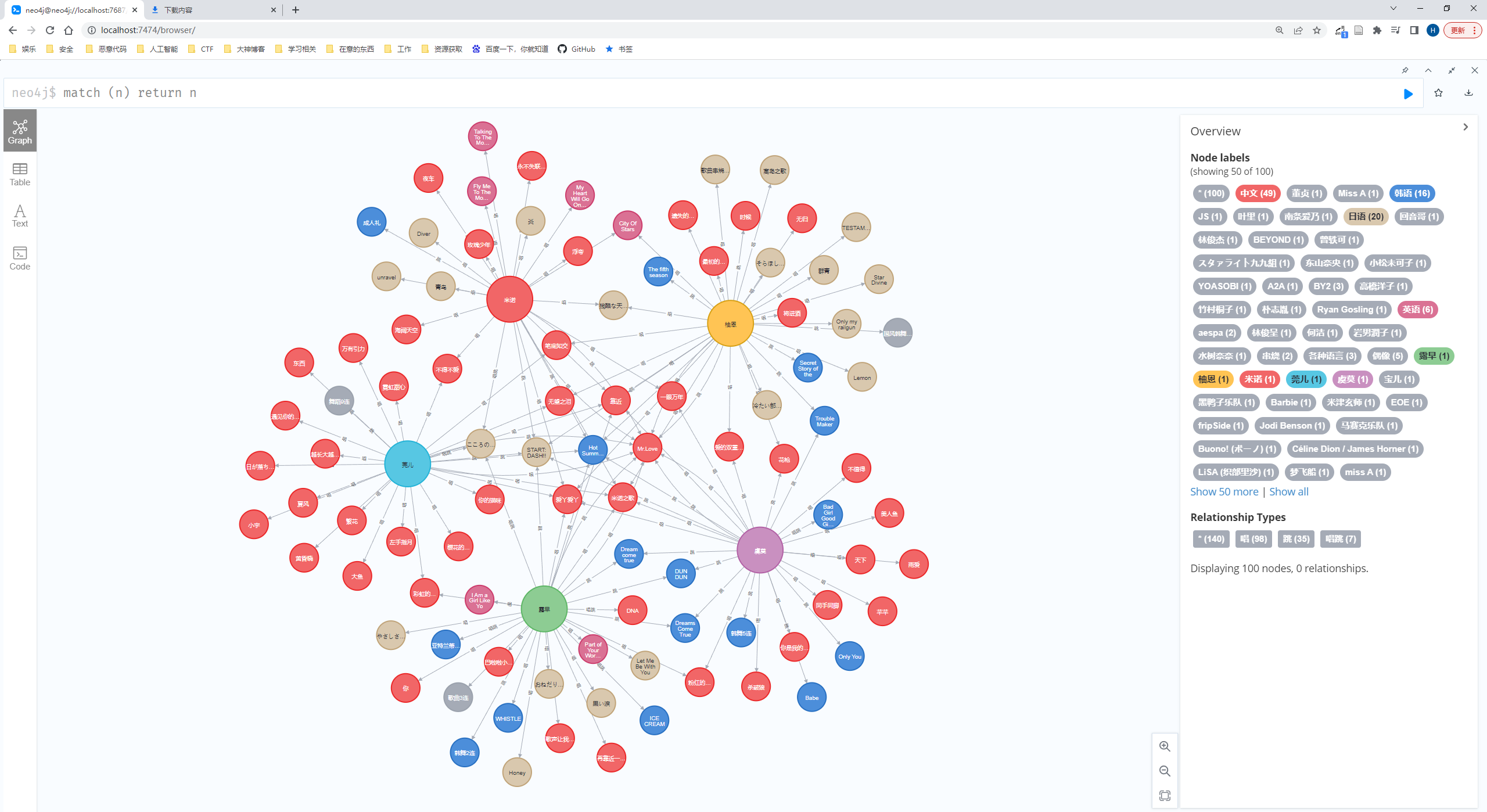Click Show 50 more link
This screenshot has height=812, width=1487.
pyautogui.click(x=1224, y=492)
